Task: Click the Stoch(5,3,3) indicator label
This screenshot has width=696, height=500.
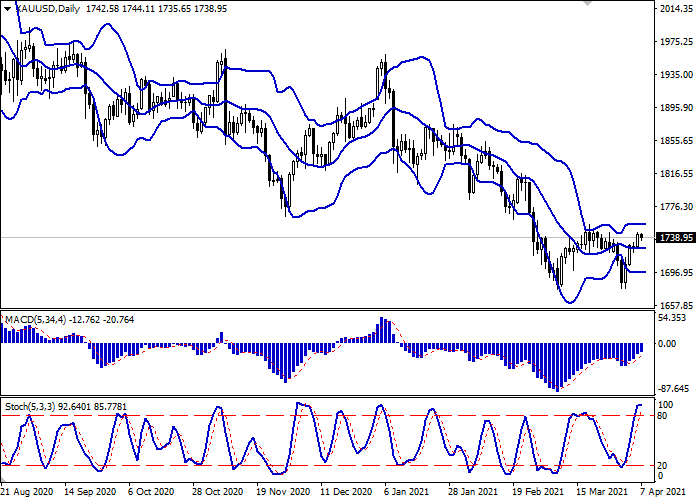Action: click(30, 407)
